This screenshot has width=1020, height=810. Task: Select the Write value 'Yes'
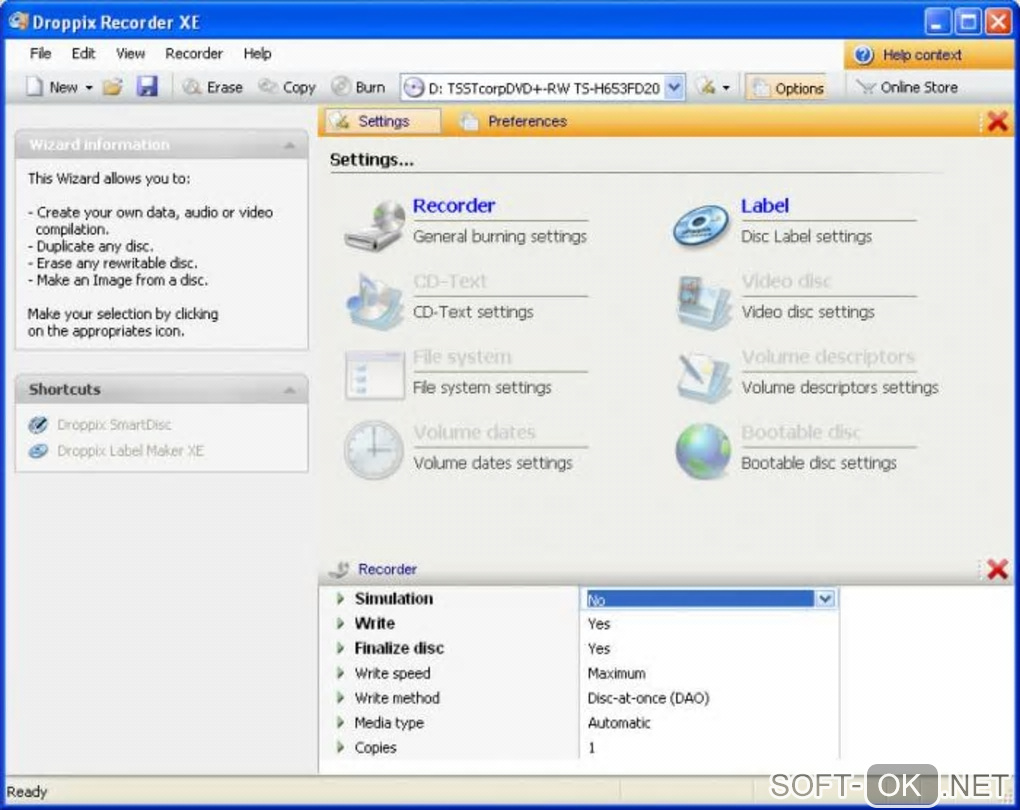[x=598, y=624]
